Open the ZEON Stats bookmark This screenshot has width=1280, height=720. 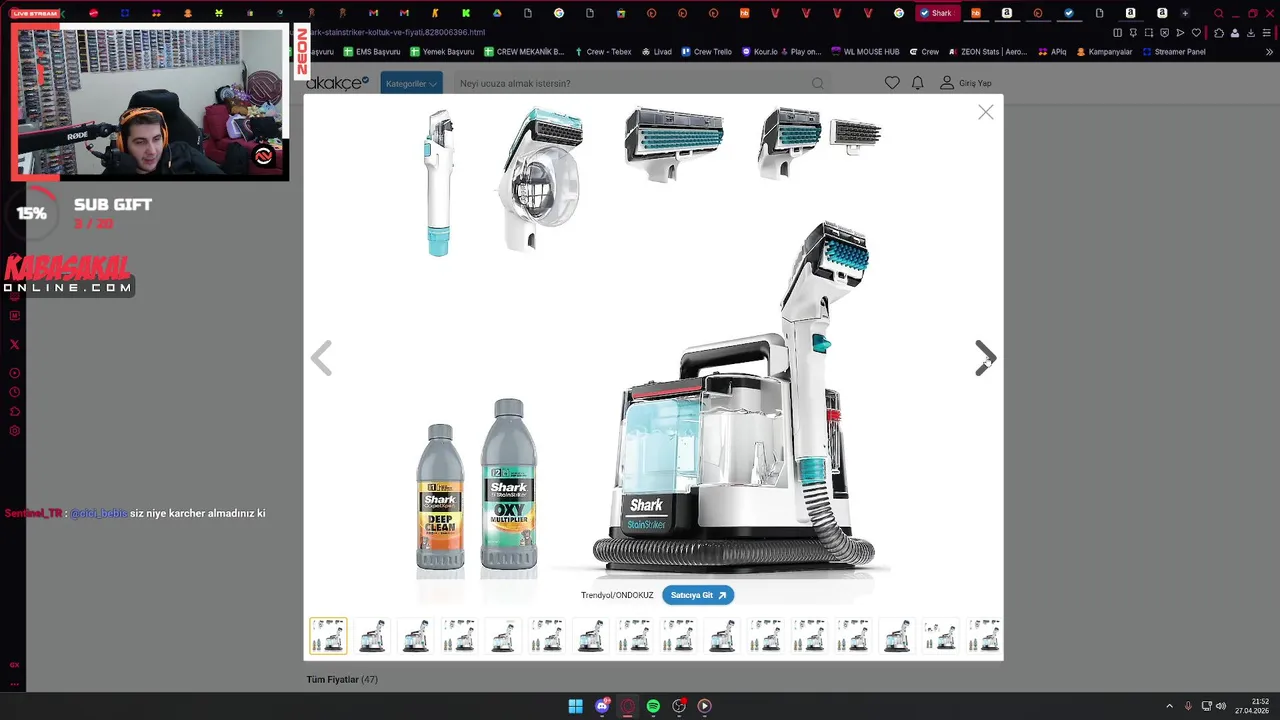988,52
